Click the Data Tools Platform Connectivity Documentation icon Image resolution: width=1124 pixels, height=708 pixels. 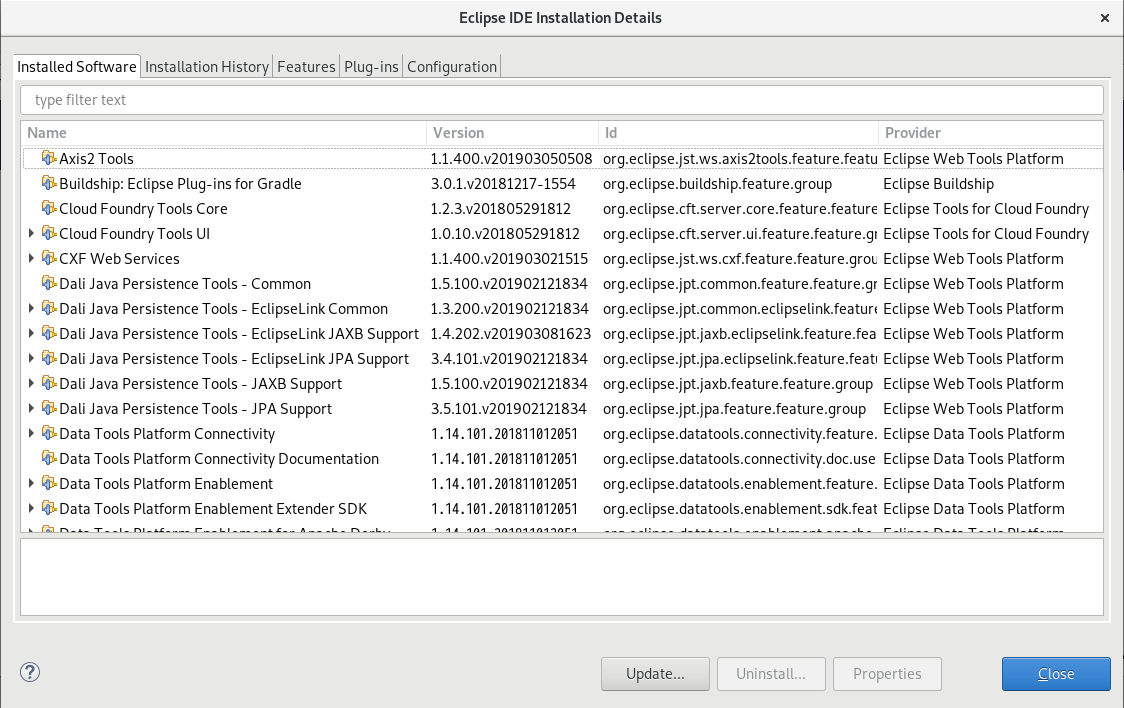click(x=49, y=458)
